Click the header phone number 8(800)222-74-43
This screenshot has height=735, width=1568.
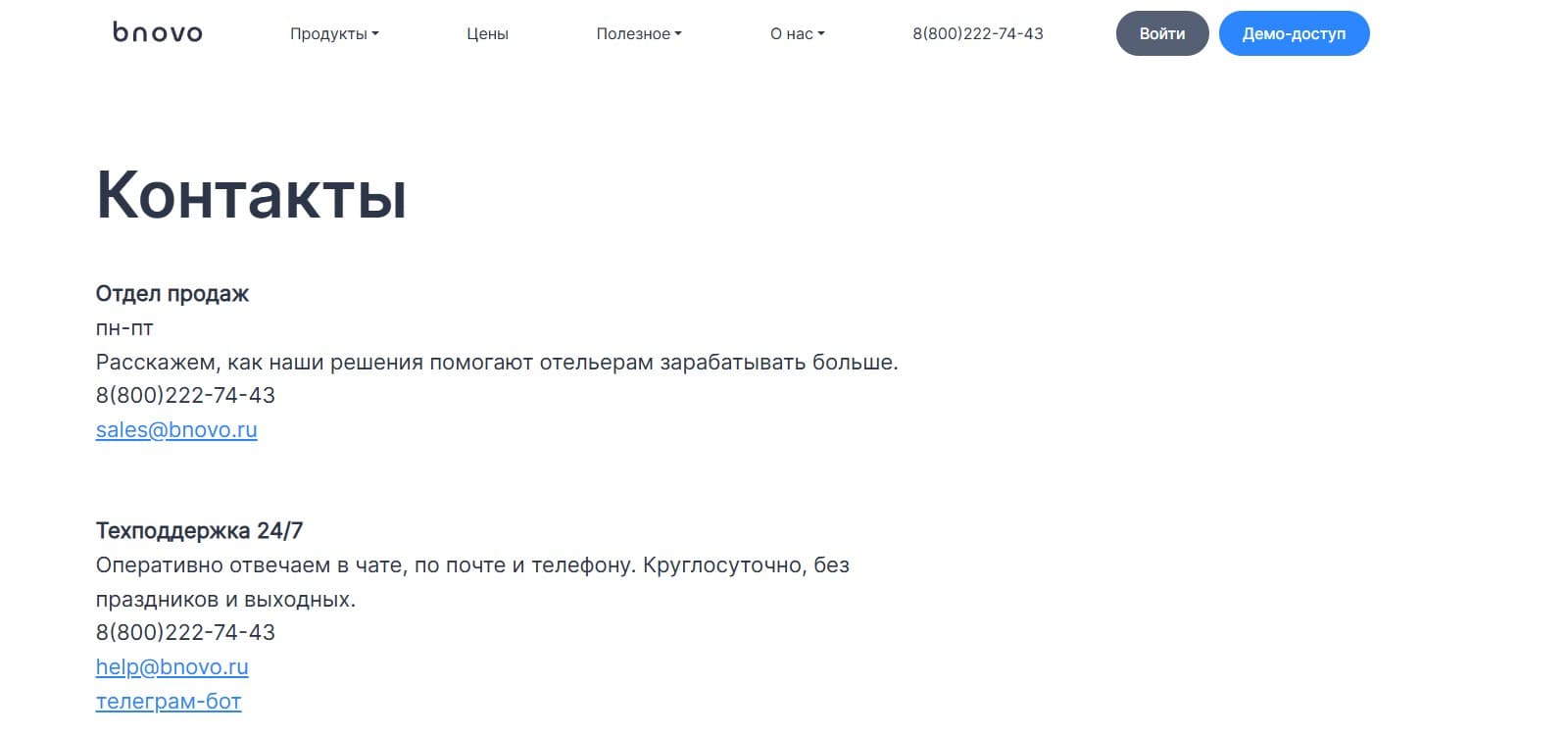coord(978,33)
